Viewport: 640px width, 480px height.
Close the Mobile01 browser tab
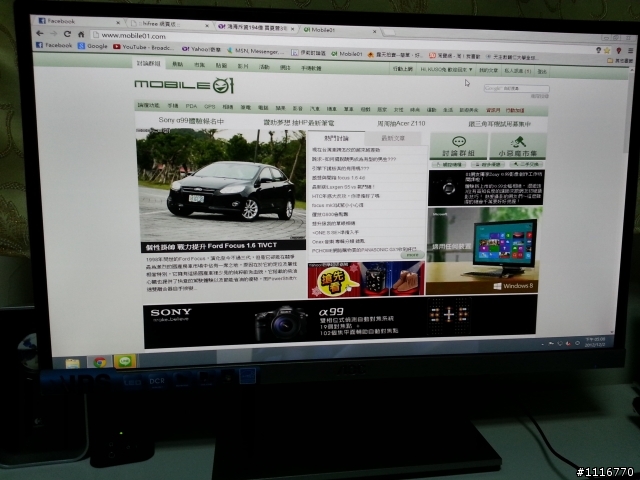374,31
